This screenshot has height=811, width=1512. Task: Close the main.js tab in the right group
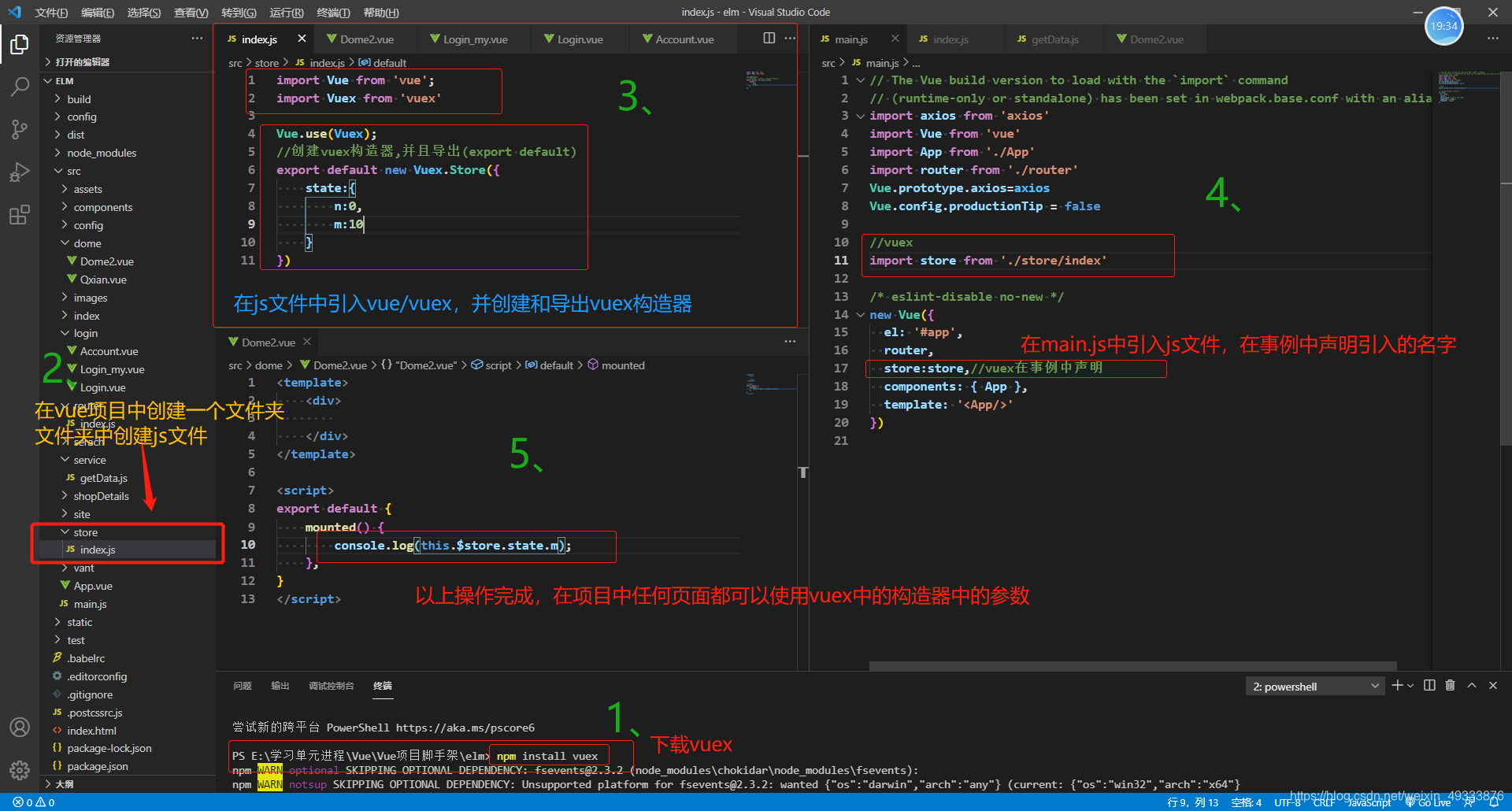tap(895, 39)
